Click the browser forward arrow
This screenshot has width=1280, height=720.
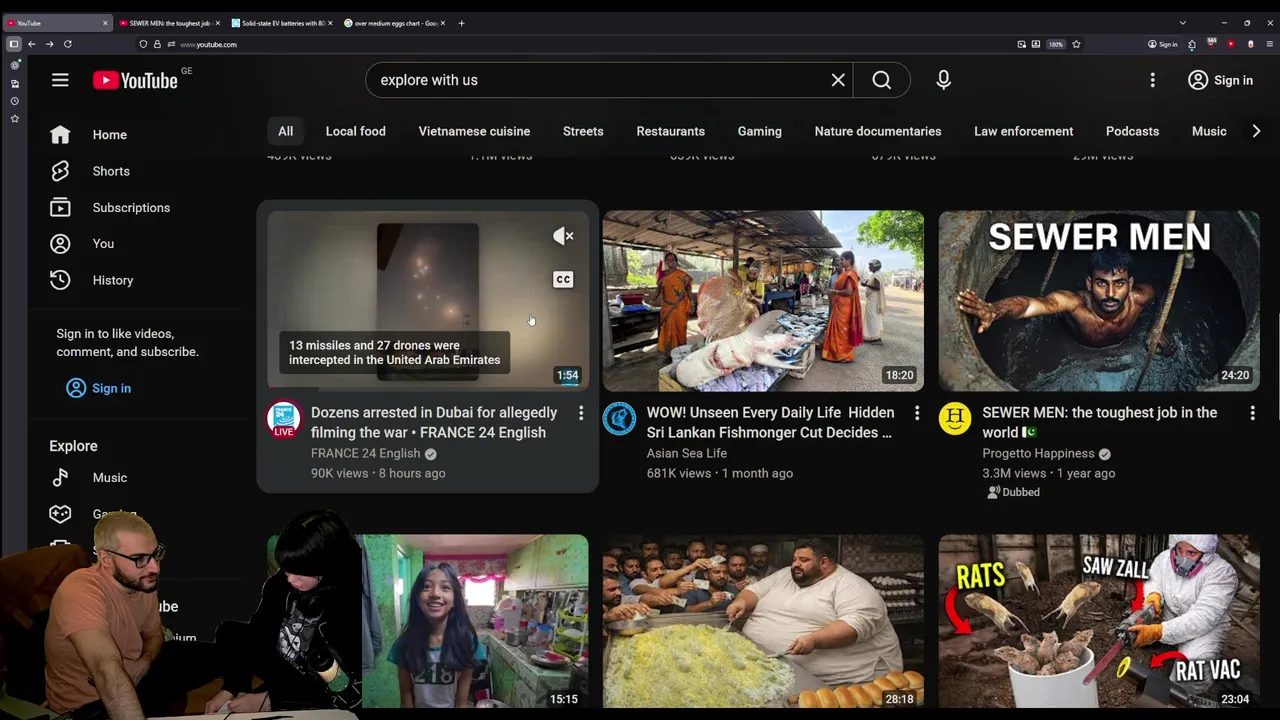(x=50, y=44)
